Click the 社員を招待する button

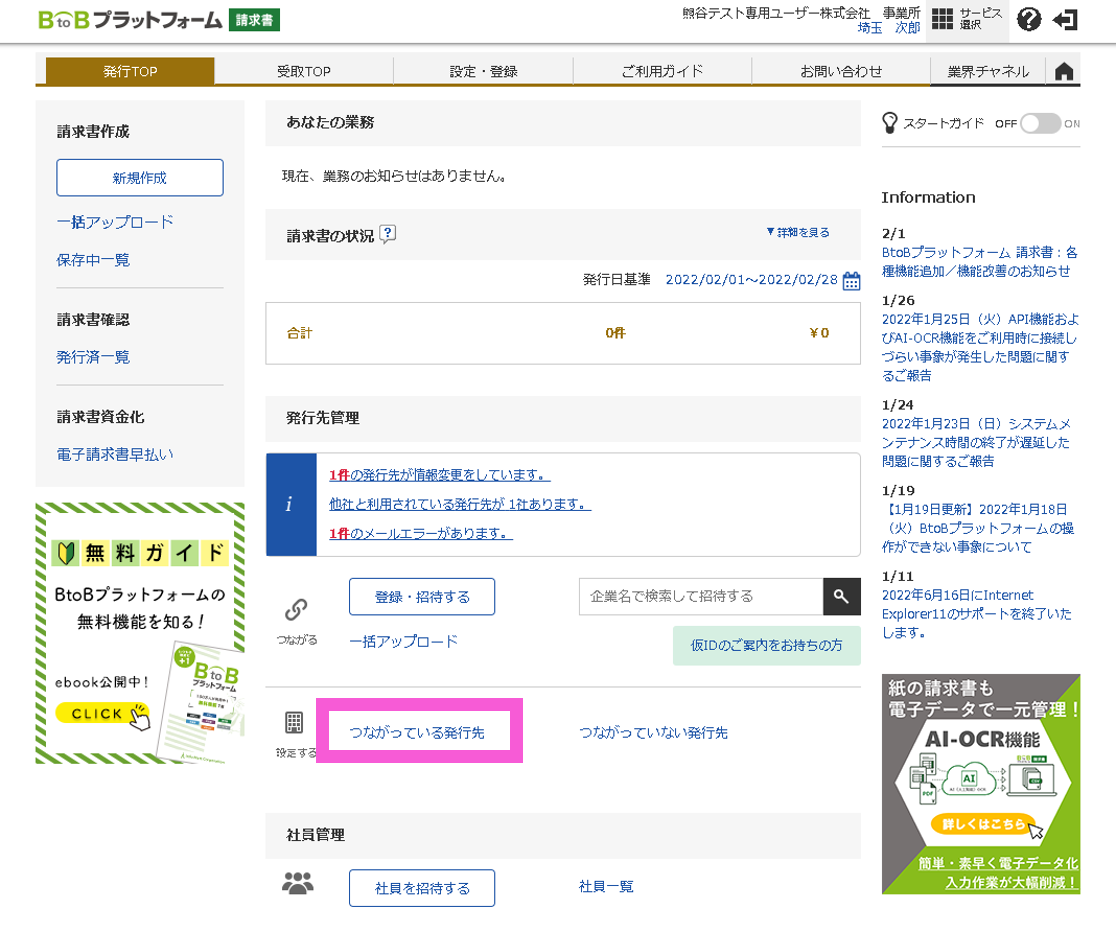tap(422, 888)
